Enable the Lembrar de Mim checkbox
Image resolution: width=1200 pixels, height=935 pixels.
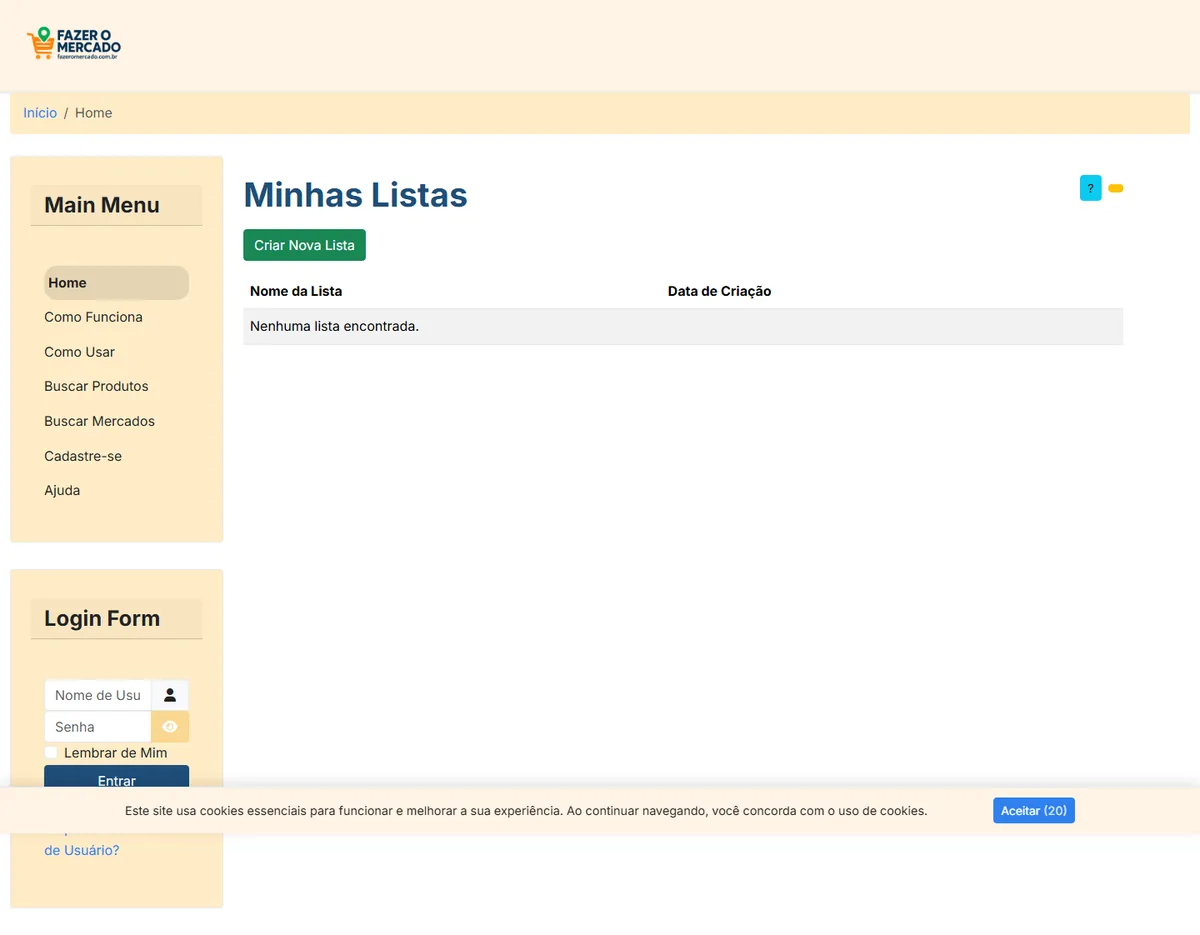pyautogui.click(x=51, y=753)
